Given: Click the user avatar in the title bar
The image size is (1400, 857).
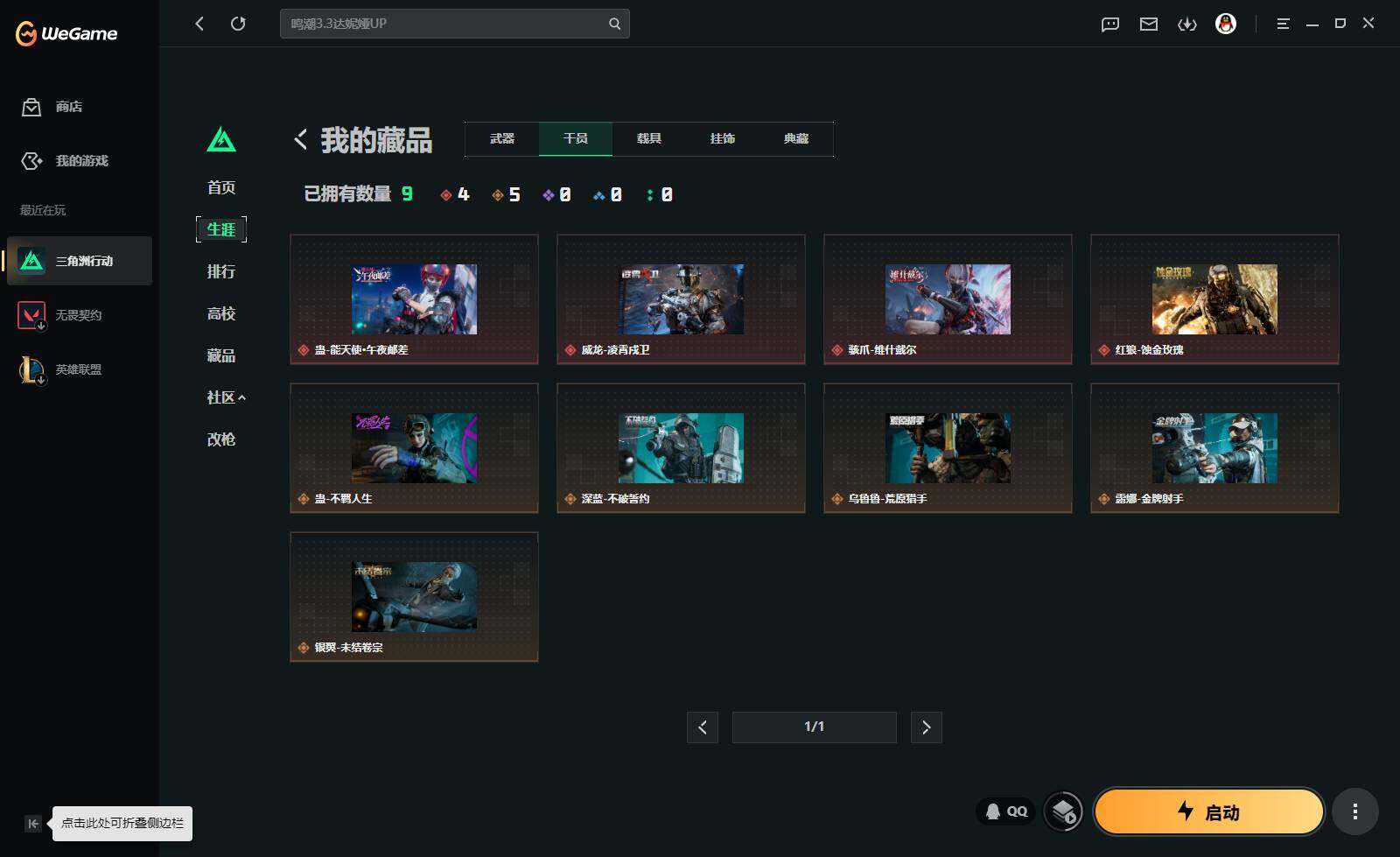Looking at the screenshot, I should (1226, 24).
